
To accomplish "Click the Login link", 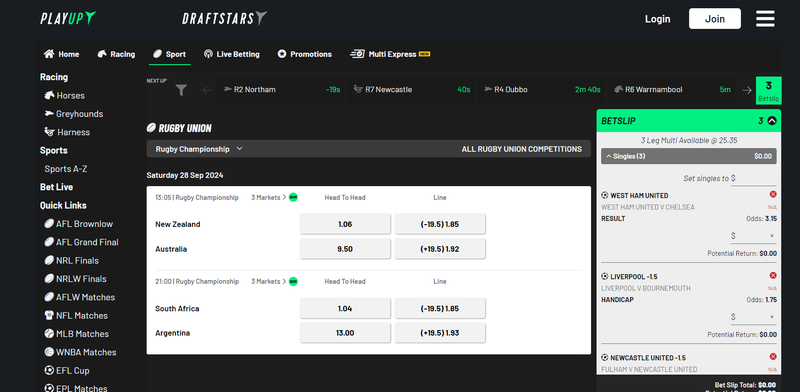I will click(x=658, y=19).
